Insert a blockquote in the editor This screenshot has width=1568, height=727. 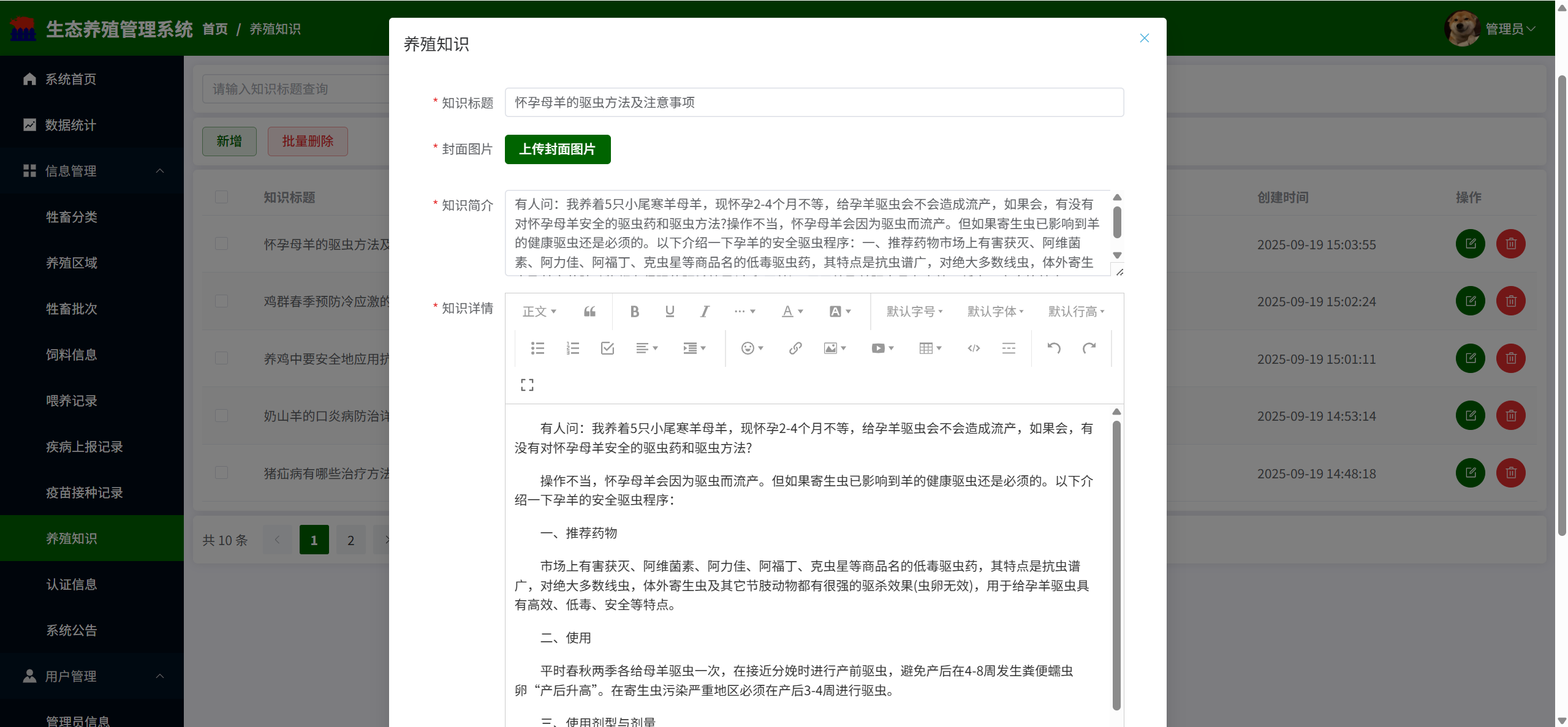click(x=589, y=312)
